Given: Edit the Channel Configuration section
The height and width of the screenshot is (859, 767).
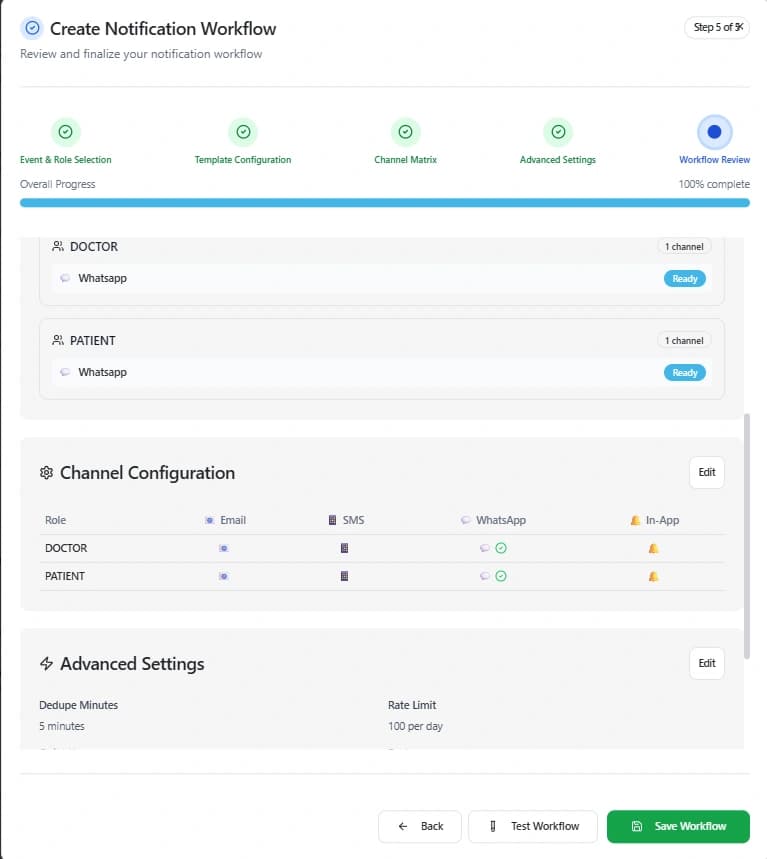Looking at the screenshot, I should 707,472.
